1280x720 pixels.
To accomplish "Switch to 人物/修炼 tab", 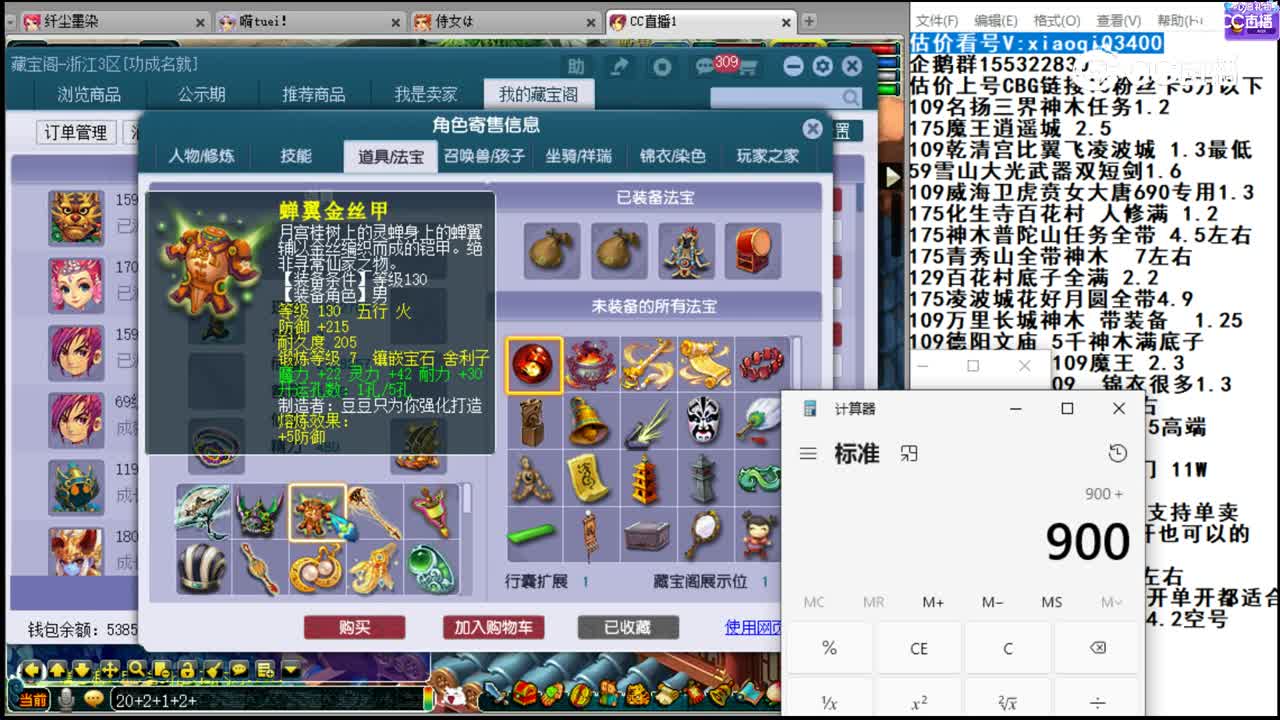I will [x=201, y=156].
